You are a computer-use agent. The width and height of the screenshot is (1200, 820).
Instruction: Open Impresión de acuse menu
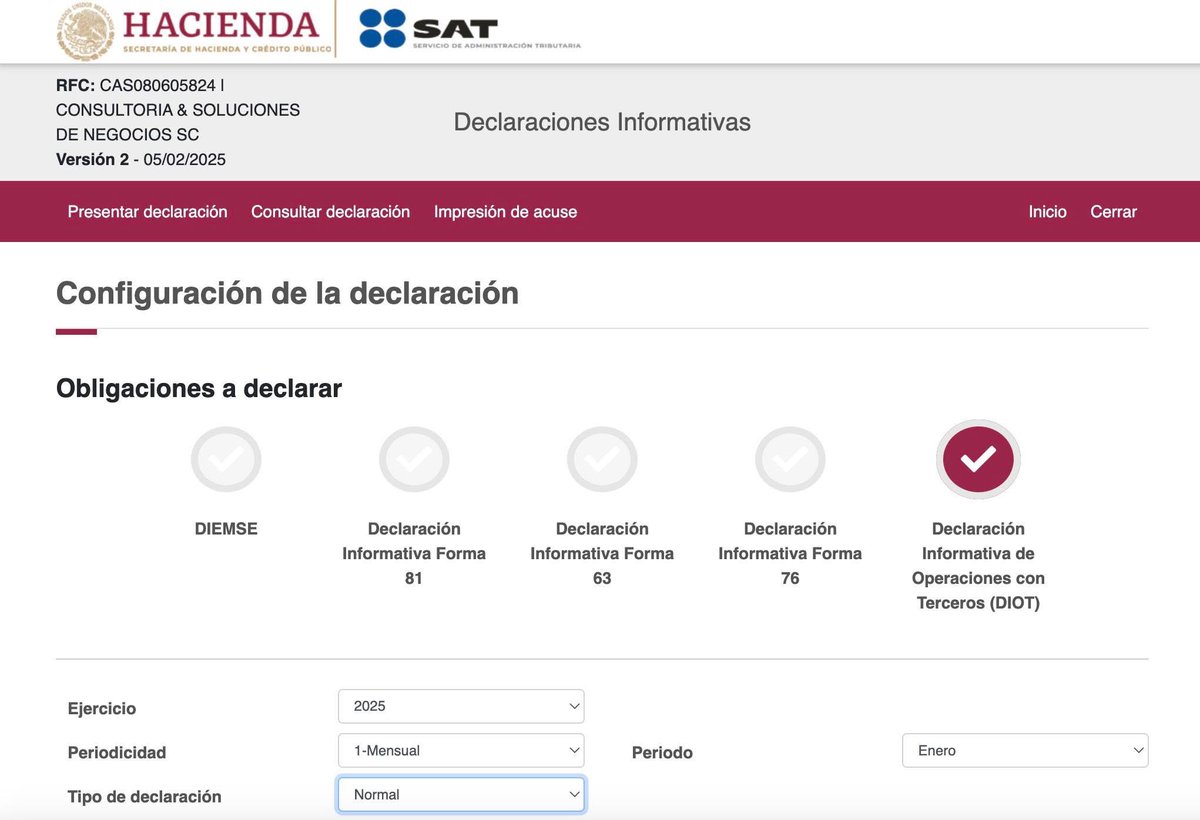(505, 212)
